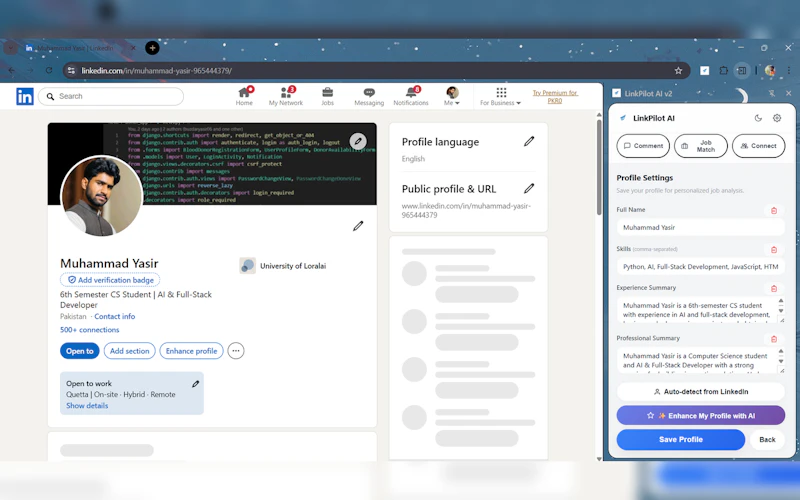Edit Open to work preferences pencil
The width and height of the screenshot is (800, 500).
coord(195,384)
